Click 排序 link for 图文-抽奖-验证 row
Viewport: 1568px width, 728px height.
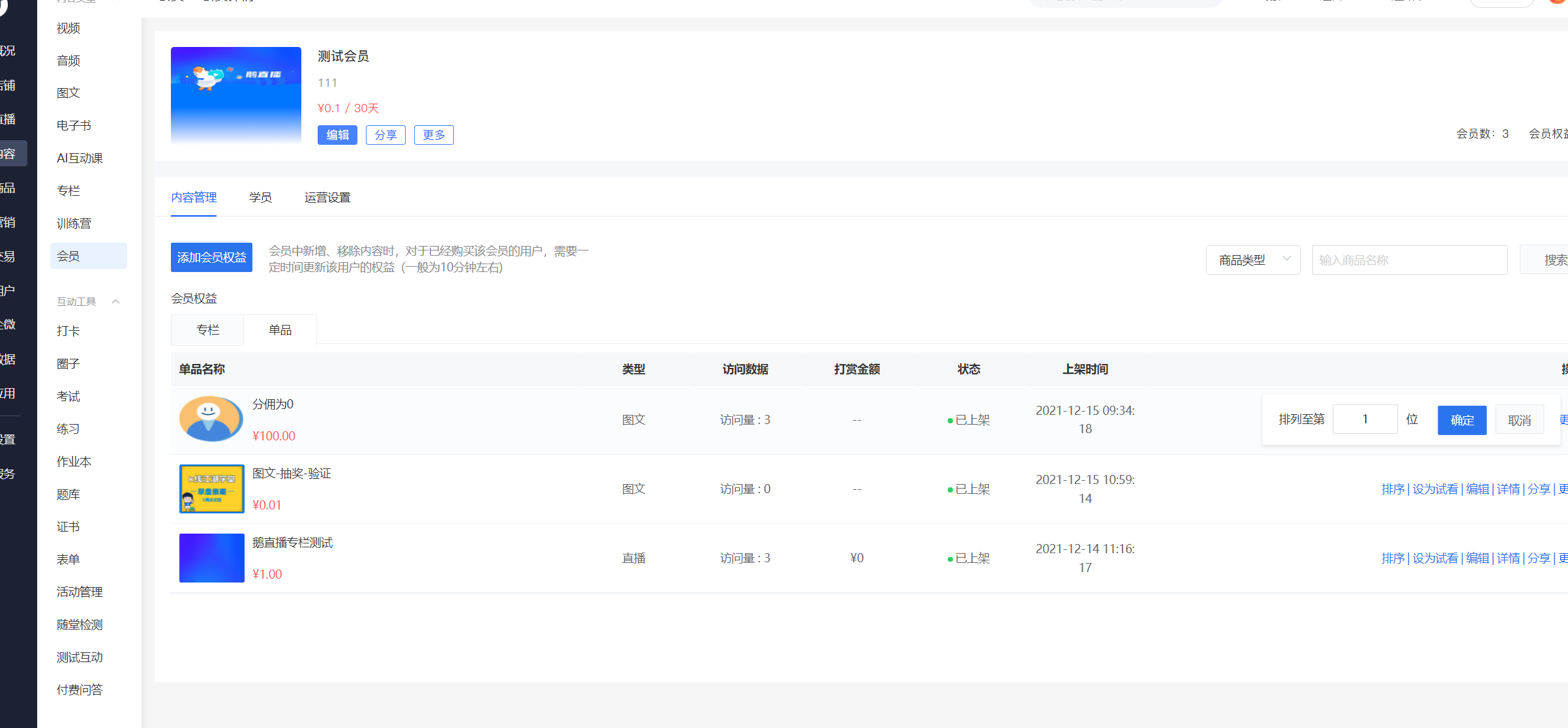(x=1393, y=489)
